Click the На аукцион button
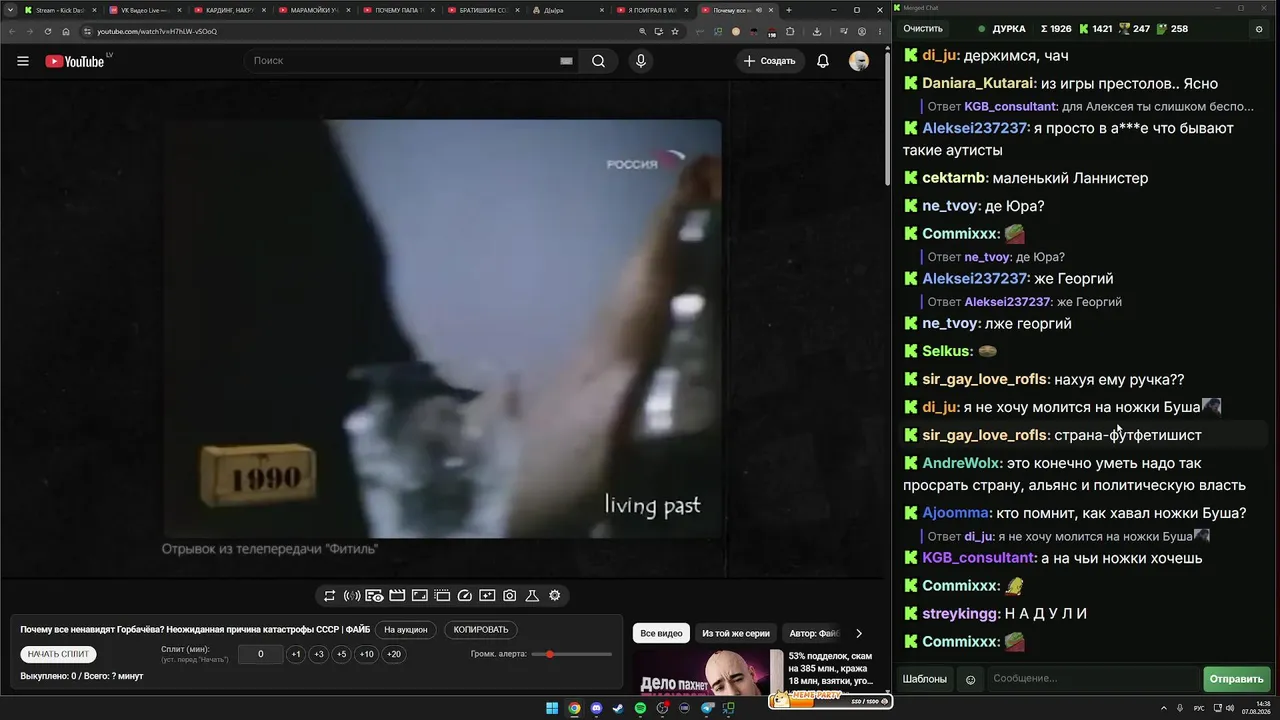 click(406, 630)
